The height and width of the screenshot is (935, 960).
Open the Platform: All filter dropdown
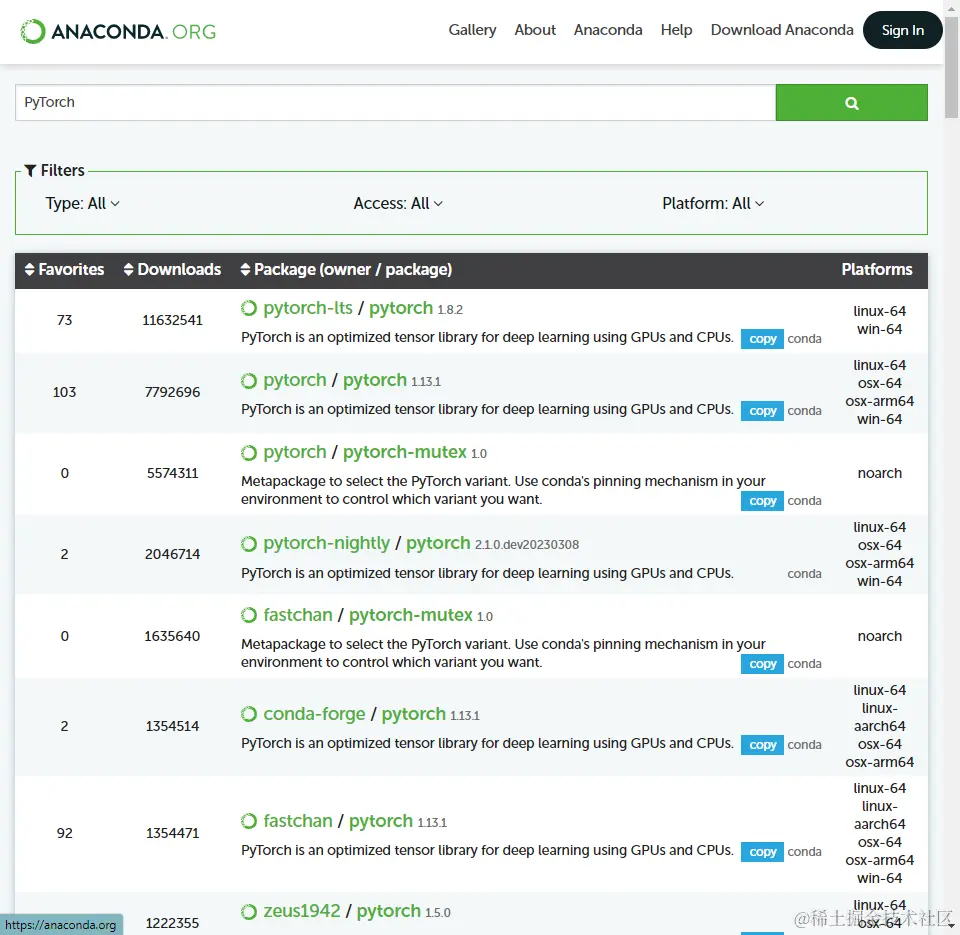coord(713,203)
